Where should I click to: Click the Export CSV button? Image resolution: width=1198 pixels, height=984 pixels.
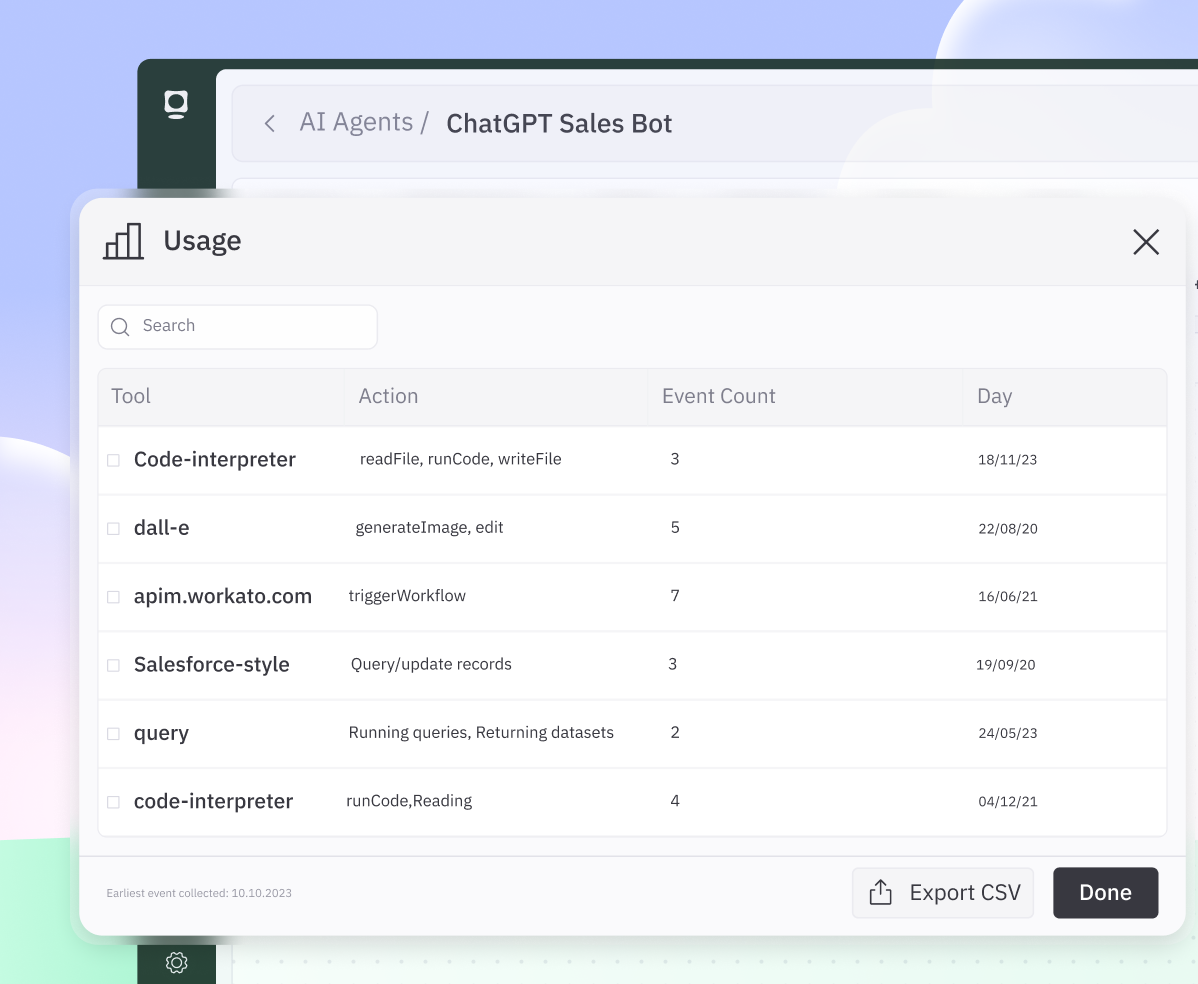(943, 892)
